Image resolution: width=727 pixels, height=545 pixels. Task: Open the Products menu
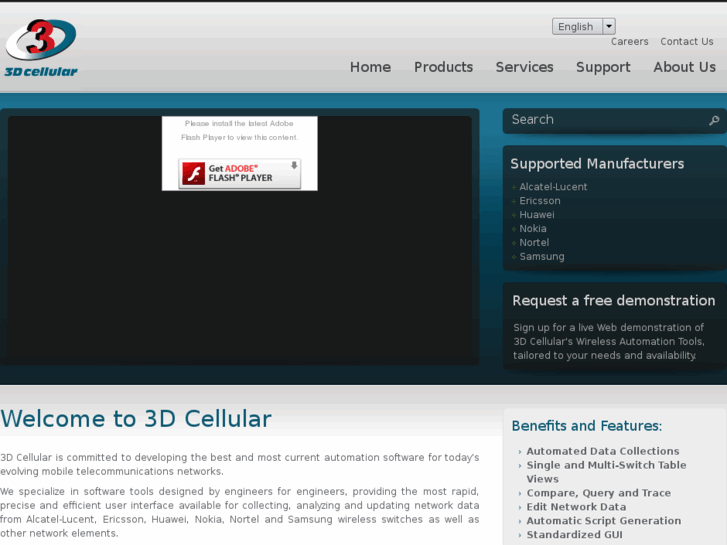(443, 67)
